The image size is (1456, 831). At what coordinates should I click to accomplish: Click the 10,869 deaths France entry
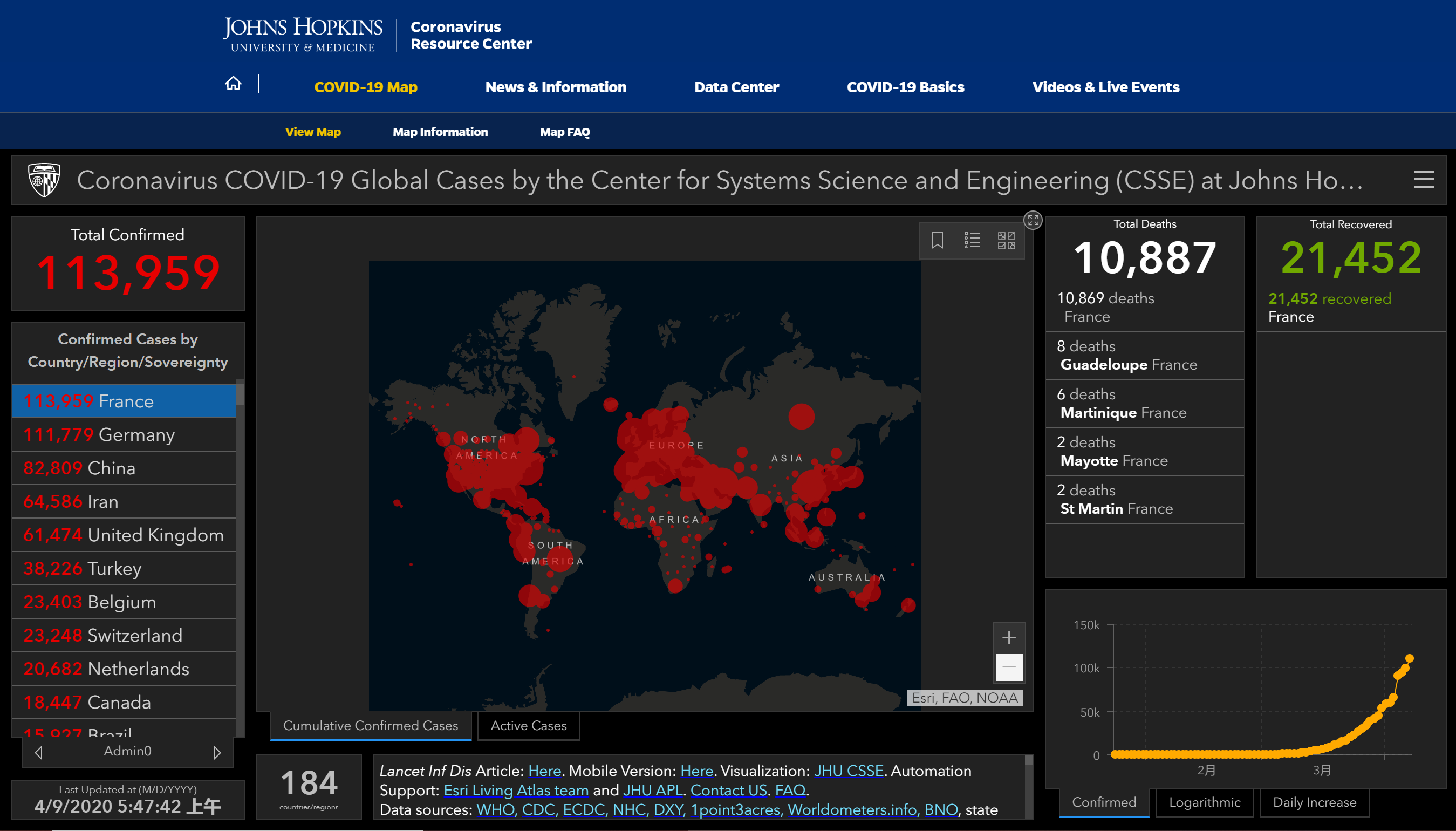(1145, 307)
